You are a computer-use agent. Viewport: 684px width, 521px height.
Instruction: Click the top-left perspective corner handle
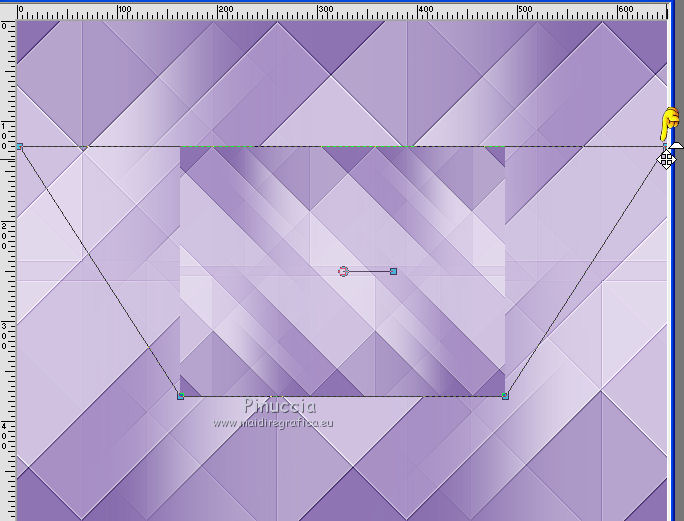(20, 147)
